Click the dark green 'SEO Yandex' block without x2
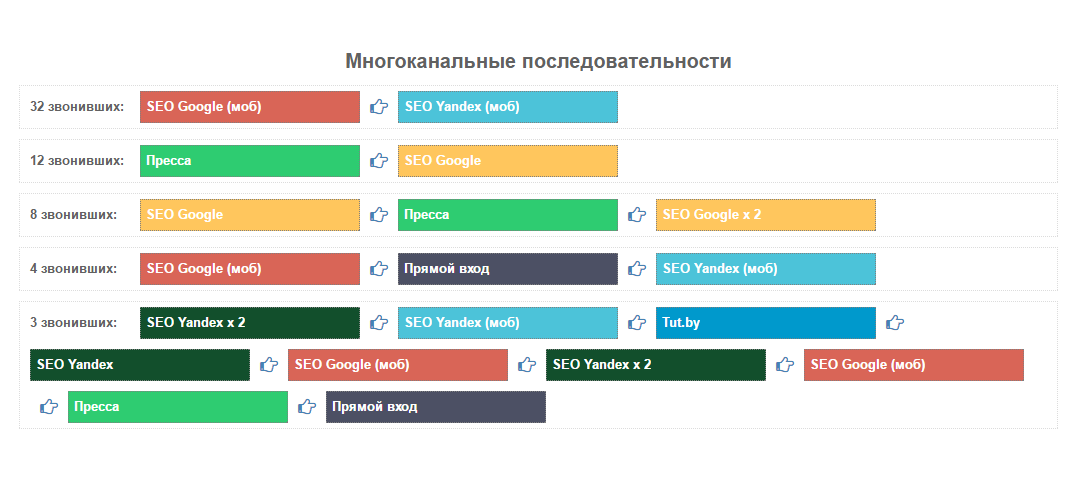Screen dimensions: 1075x477 click(139, 365)
